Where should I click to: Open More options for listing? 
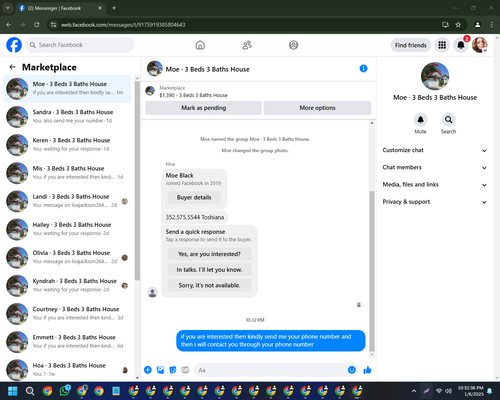(x=317, y=108)
